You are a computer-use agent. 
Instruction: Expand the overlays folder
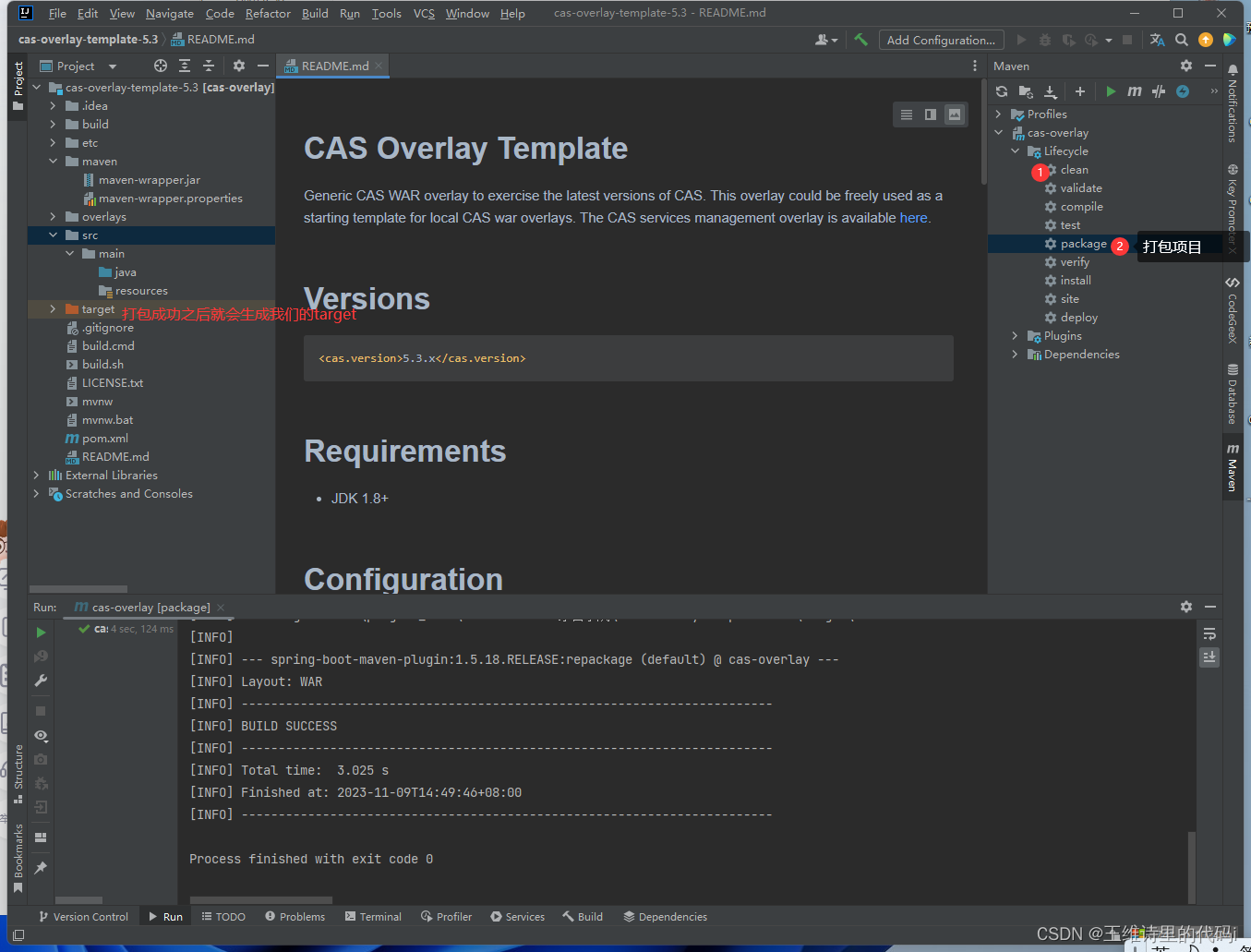coord(53,217)
